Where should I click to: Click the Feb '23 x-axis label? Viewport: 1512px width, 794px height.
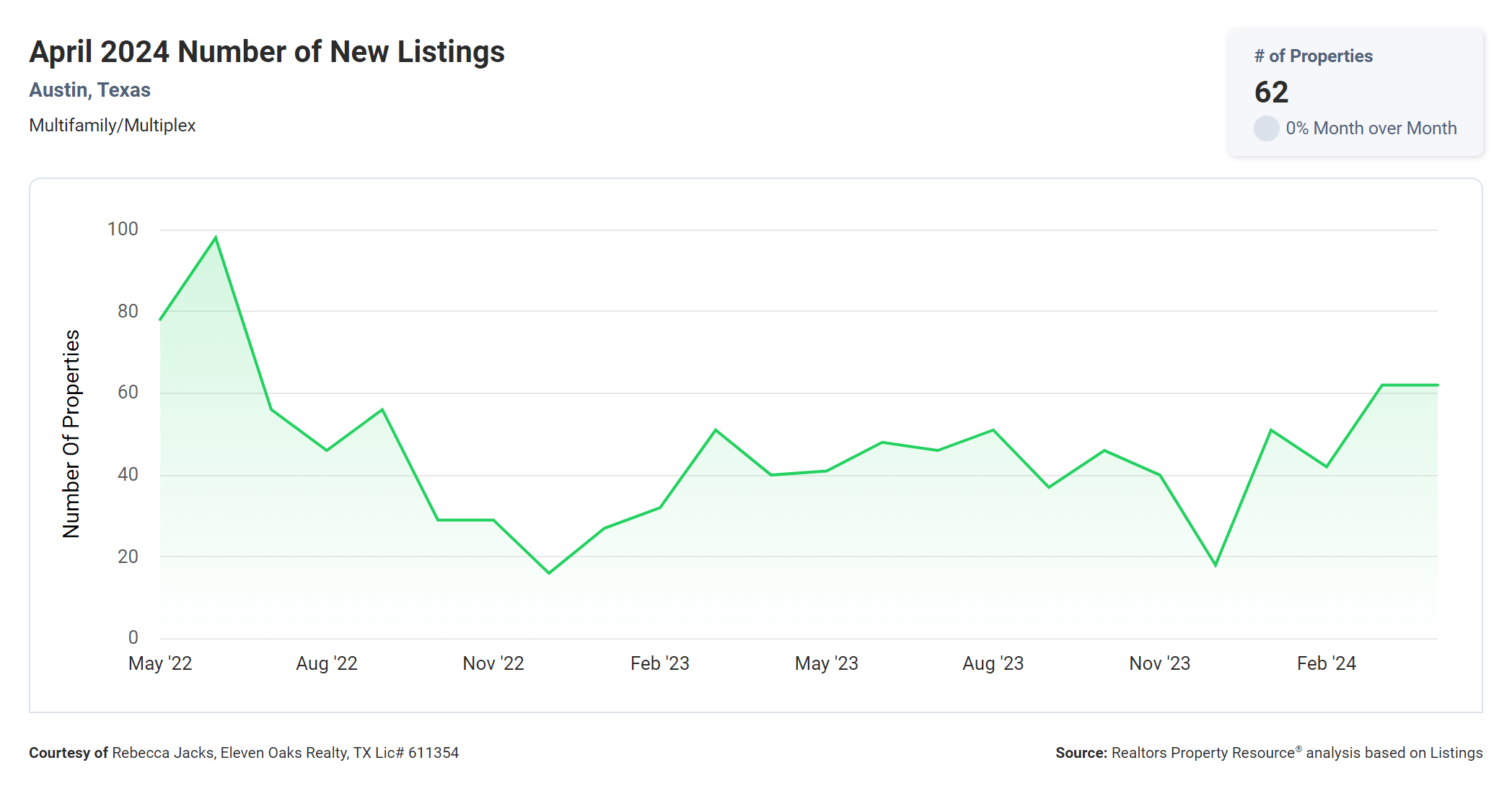660,663
